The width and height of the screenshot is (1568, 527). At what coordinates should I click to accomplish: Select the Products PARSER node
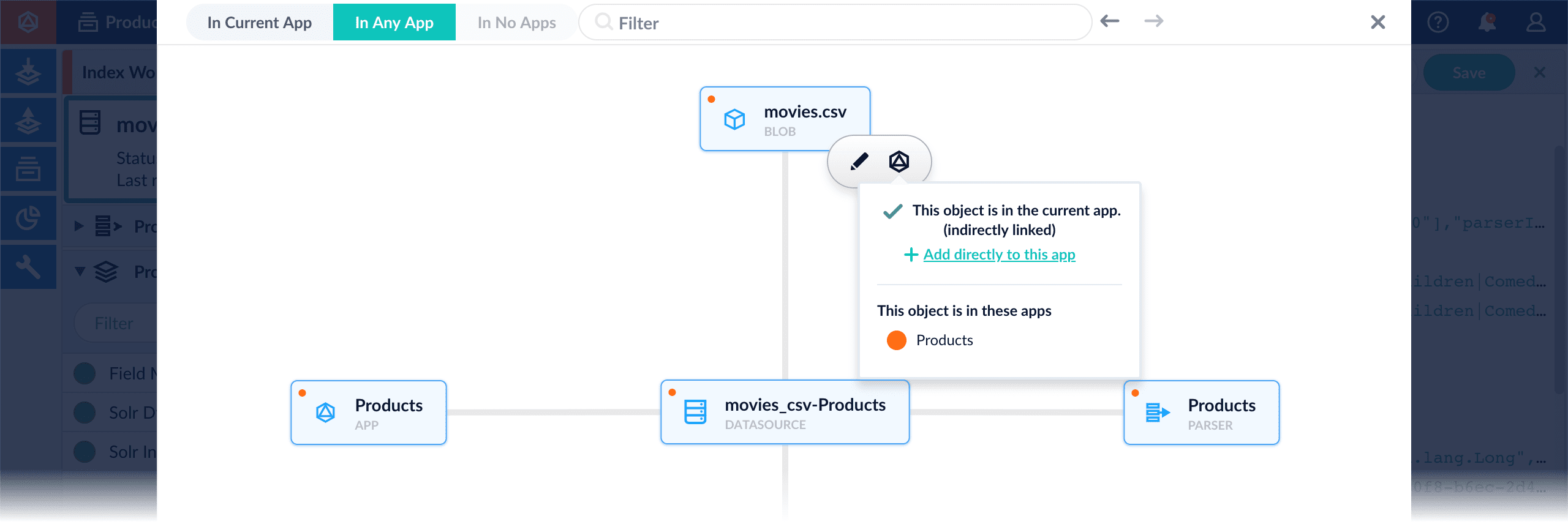(1202, 413)
